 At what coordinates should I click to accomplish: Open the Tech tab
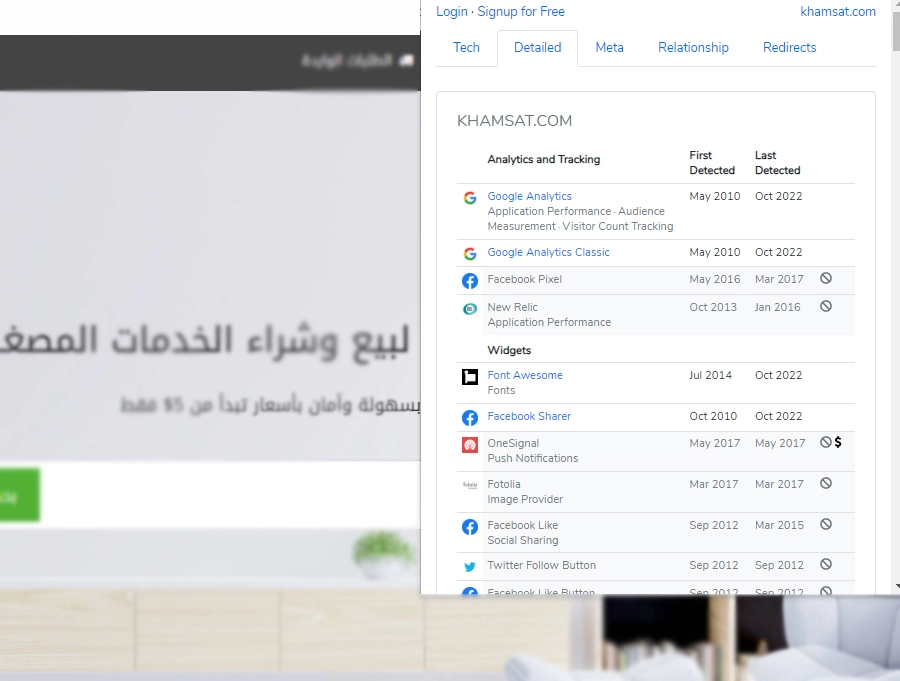[x=466, y=48]
